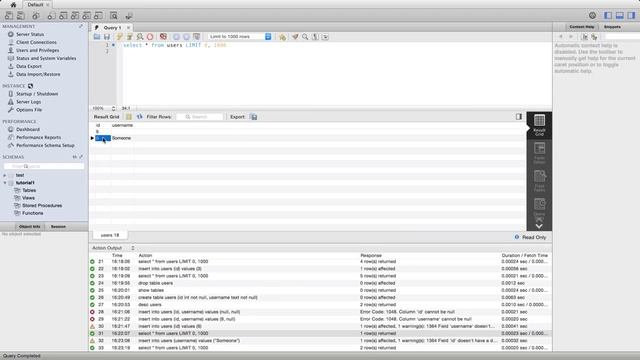Toggle continue-on-error execution icon
Screen dimensions: 640x360
pyautogui.click(x=163, y=37)
